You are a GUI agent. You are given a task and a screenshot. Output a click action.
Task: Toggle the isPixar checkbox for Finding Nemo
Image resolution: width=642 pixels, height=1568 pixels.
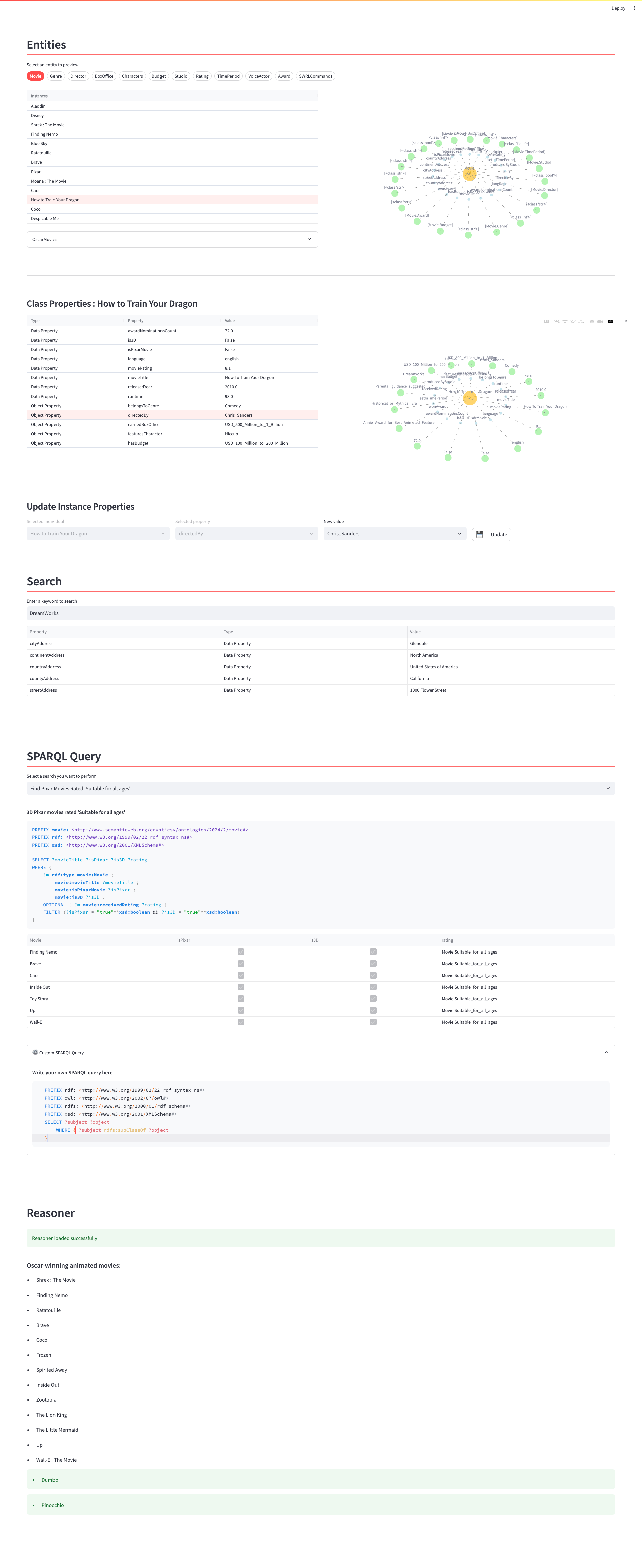[241, 951]
